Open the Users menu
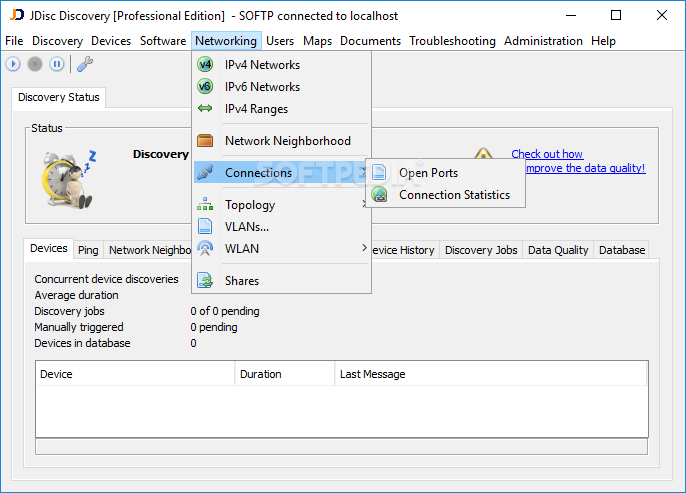Screen dimensions: 686x493 click(x=280, y=41)
